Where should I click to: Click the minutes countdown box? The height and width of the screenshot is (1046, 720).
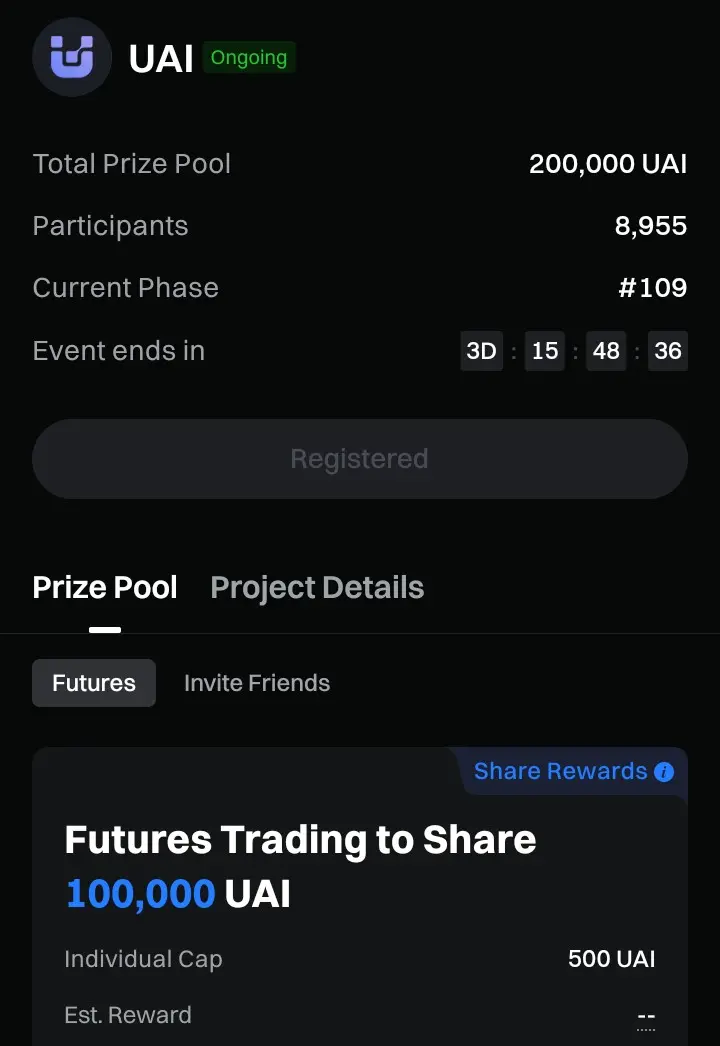click(606, 351)
